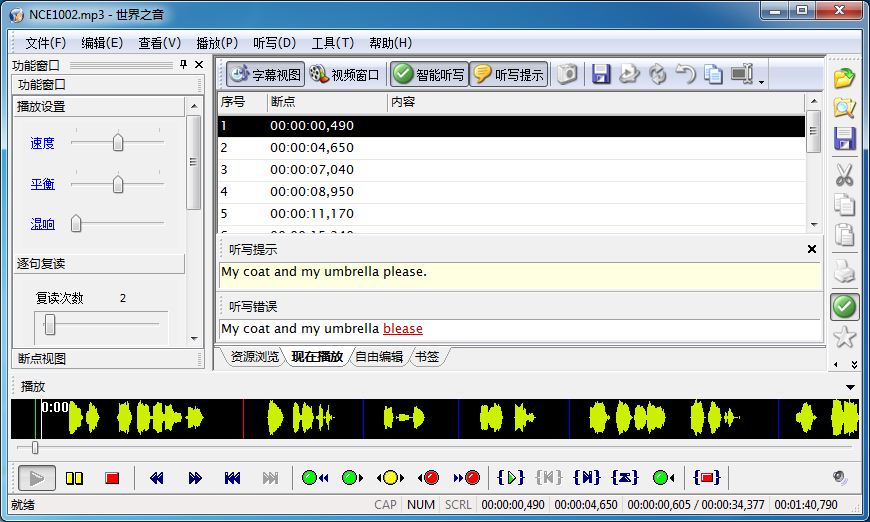Click the camera snapshot icon in toolbar

click(x=567, y=74)
